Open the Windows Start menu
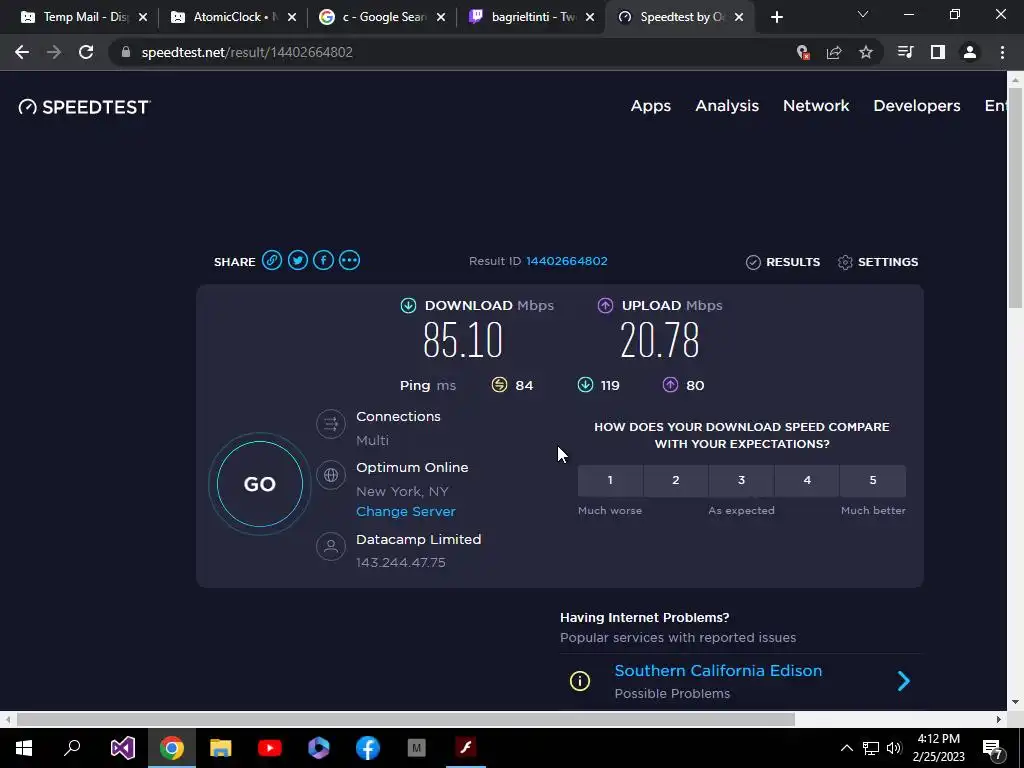The height and width of the screenshot is (768, 1024). 24,748
